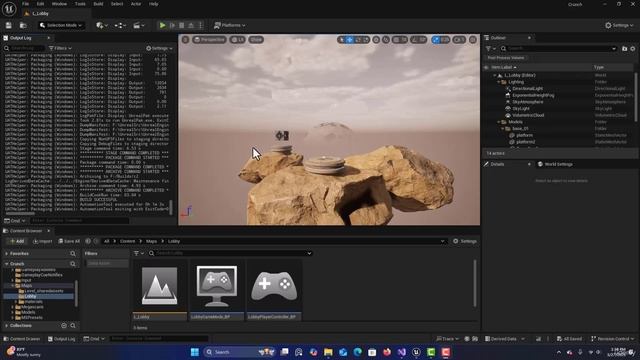Click the Outliner search field
The width and height of the screenshot is (640, 360).
[558, 49]
